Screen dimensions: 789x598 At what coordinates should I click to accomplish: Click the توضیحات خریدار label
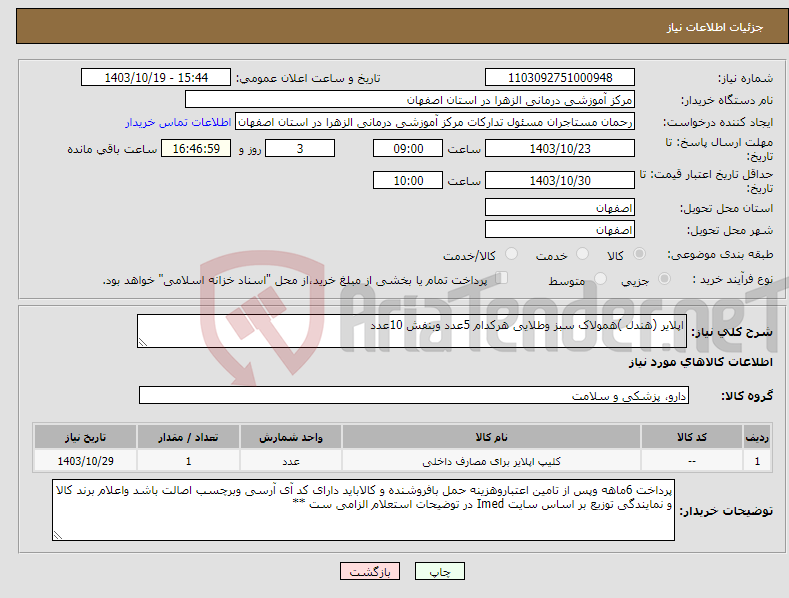[726, 511]
